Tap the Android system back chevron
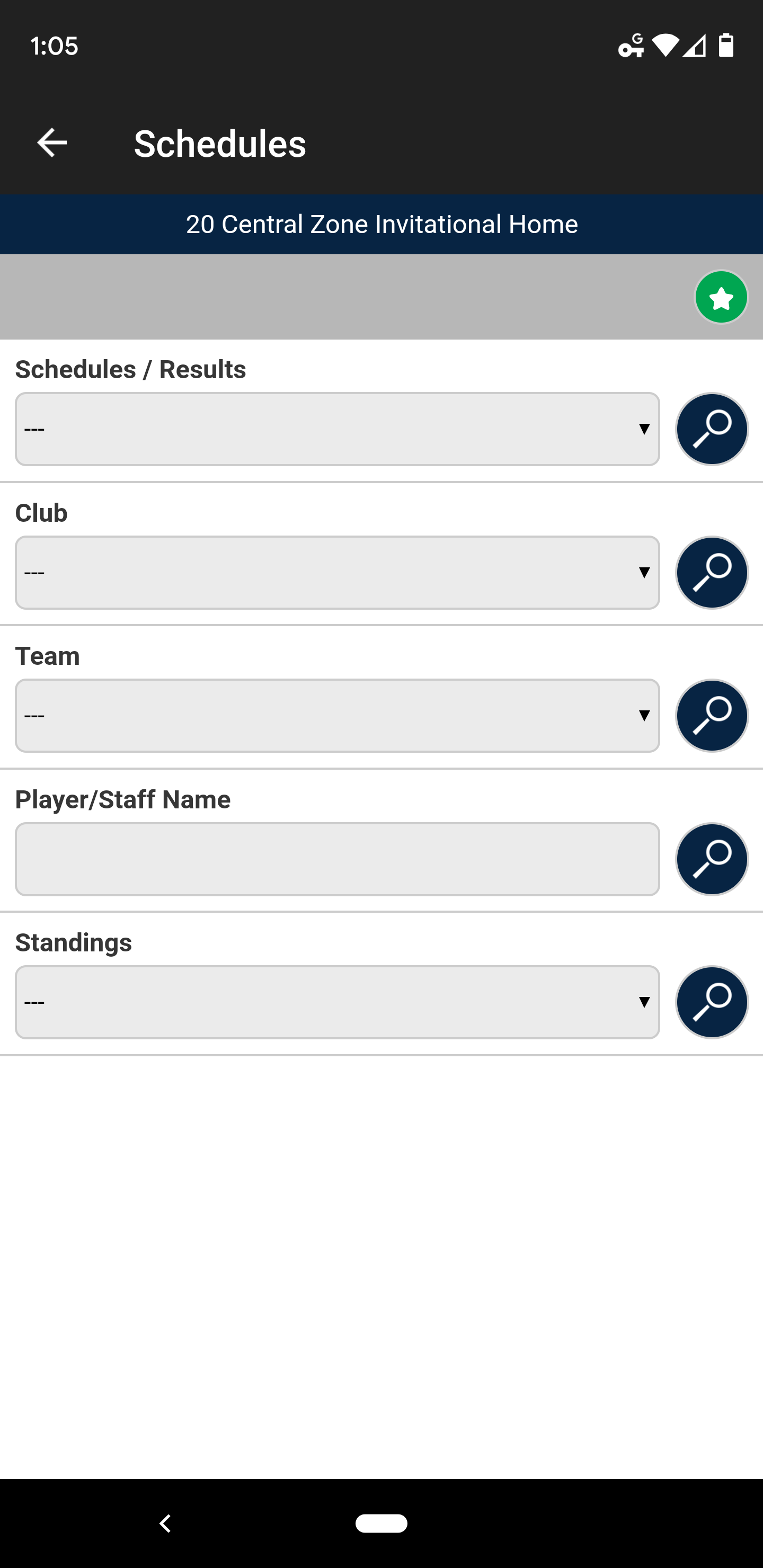Screen dimensions: 763x1568 tap(165, 1523)
